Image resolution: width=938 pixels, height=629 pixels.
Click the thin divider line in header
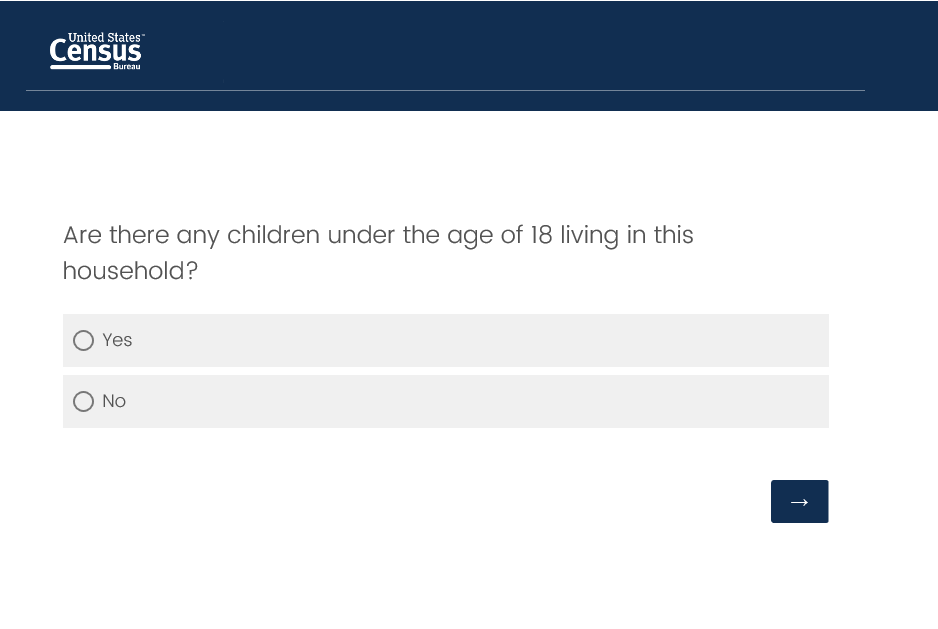pyautogui.click(x=445, y=91)
